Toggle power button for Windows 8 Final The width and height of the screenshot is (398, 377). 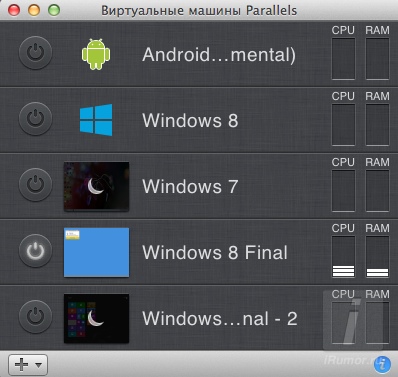point(35,251)
